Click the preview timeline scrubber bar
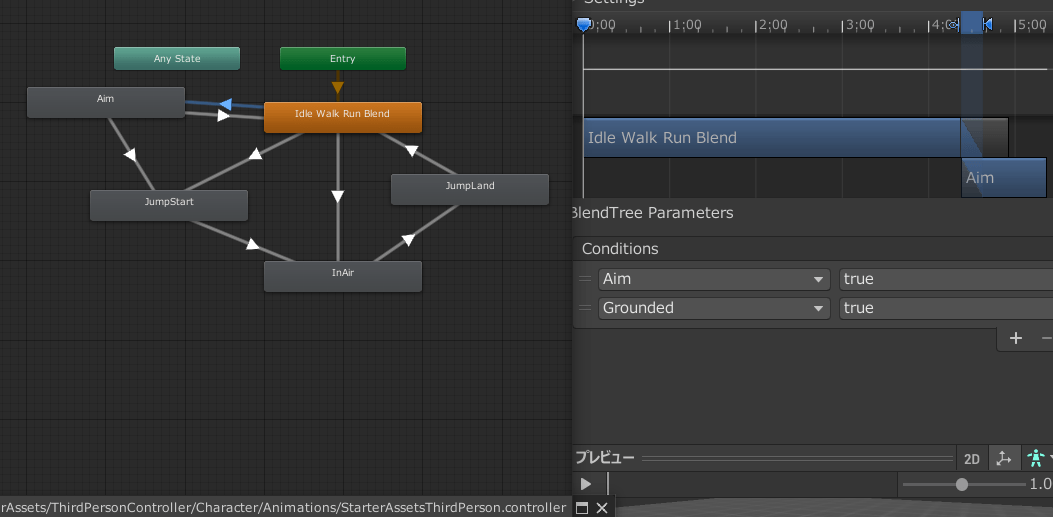The width and height of the screenshot is (1053, 517). (x=752, y=484)
